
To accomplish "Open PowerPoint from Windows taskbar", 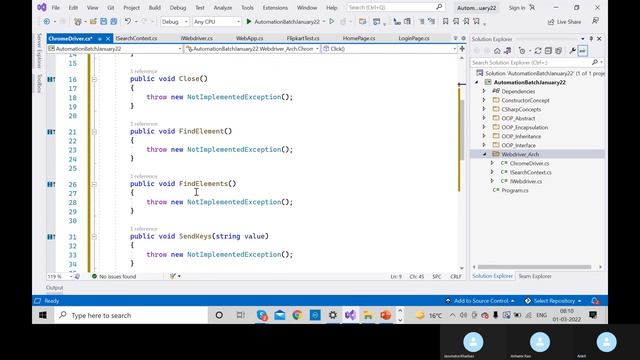I will pos(385,315).
